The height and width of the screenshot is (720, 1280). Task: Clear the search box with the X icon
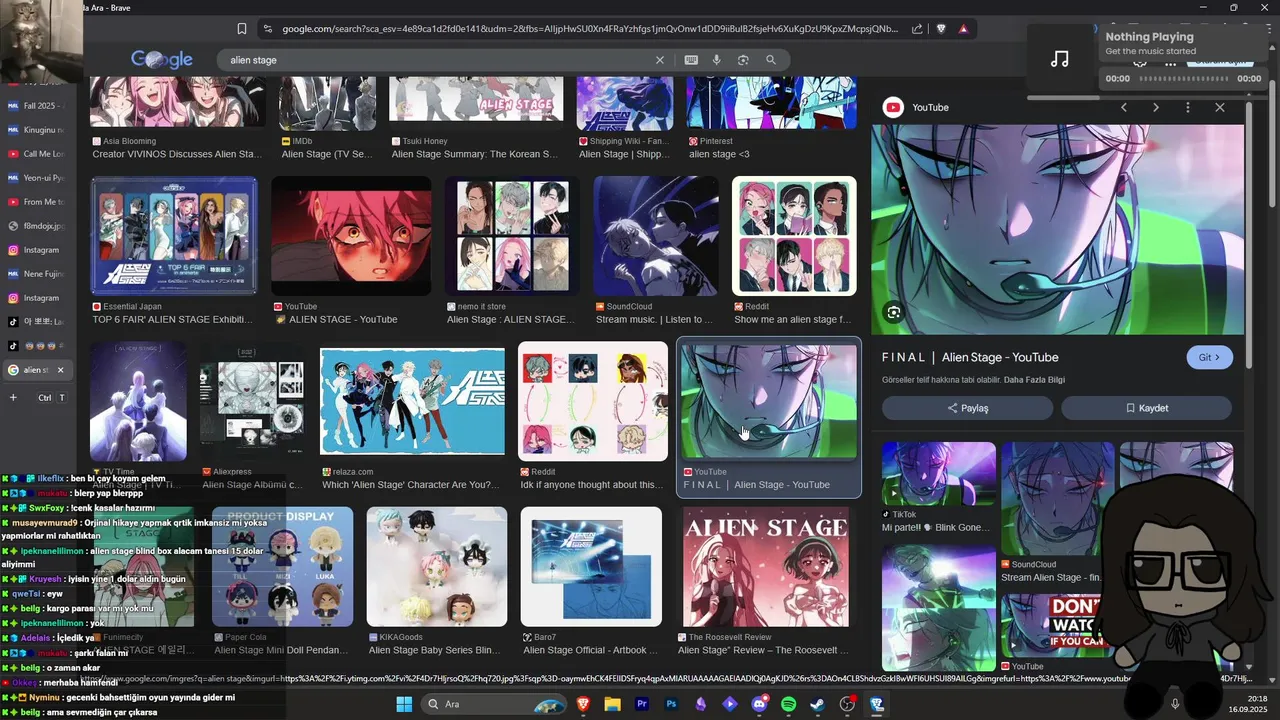click(660, 60)
